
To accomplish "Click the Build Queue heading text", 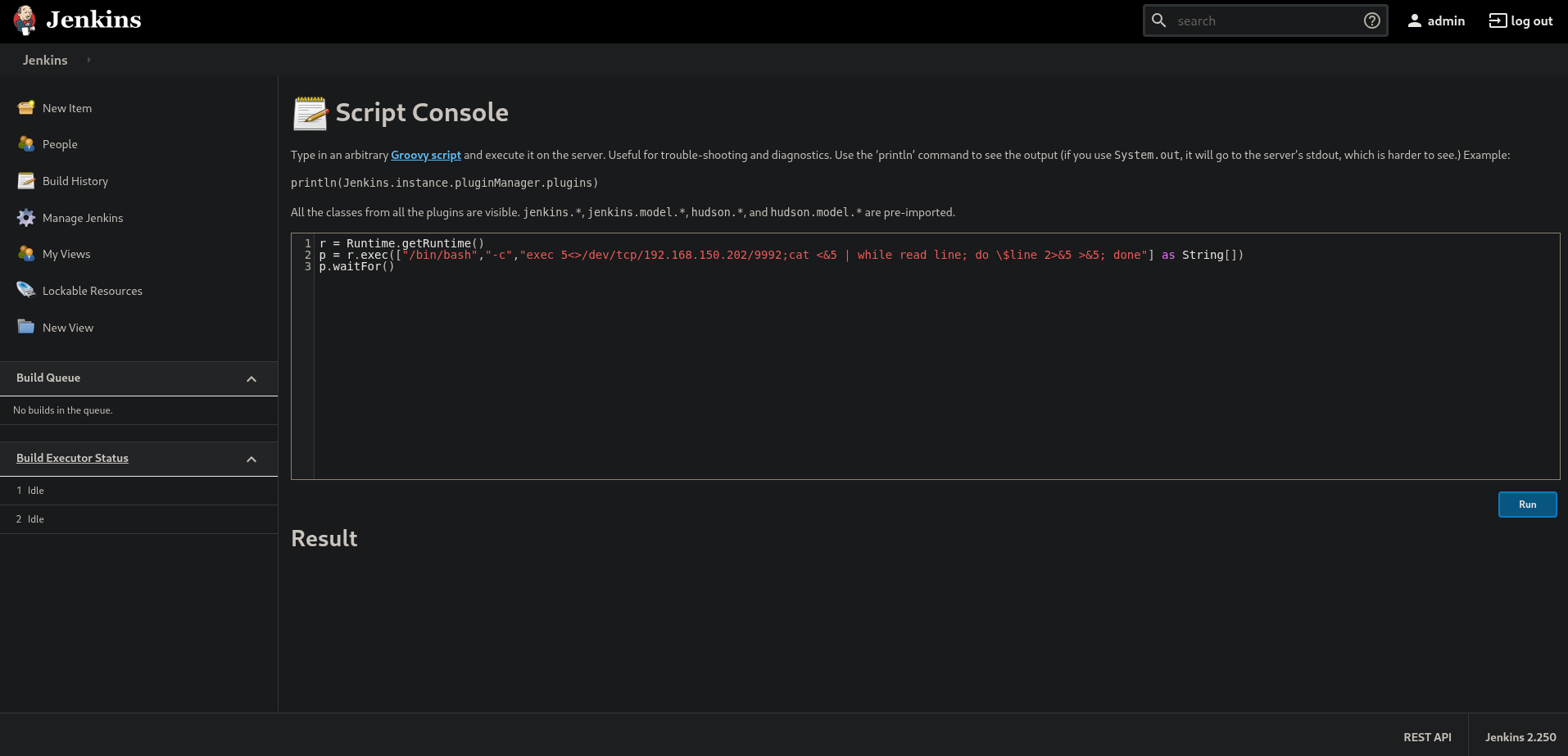I will [48, 378].
